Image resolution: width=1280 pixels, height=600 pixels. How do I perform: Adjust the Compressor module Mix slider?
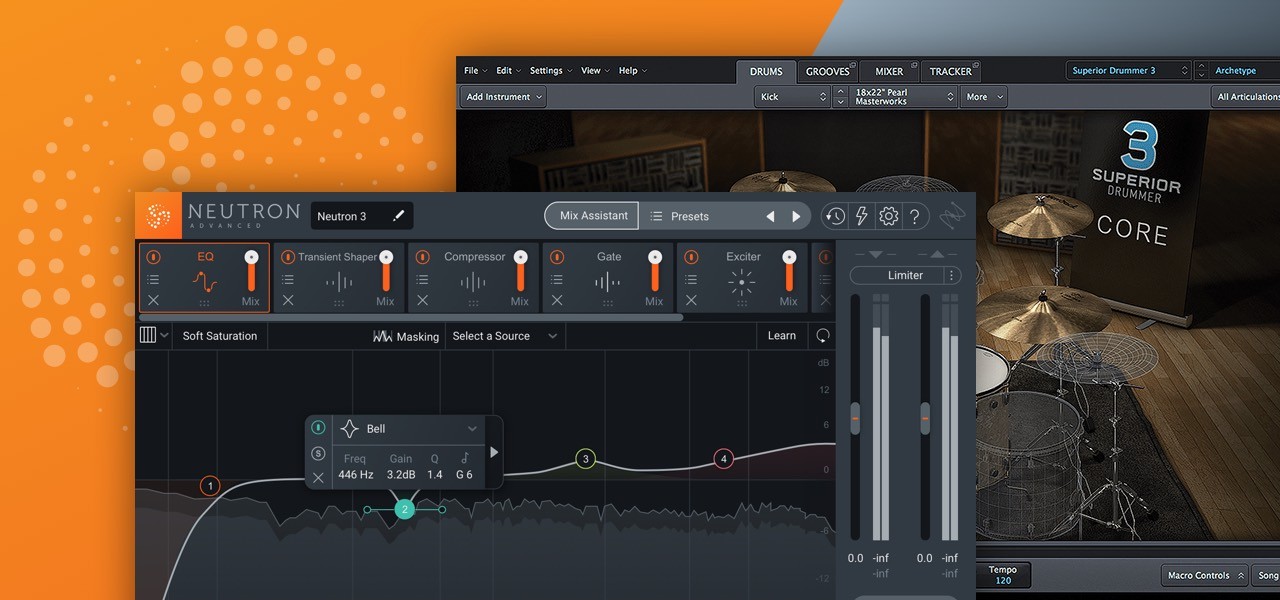(x=520, y=272)
